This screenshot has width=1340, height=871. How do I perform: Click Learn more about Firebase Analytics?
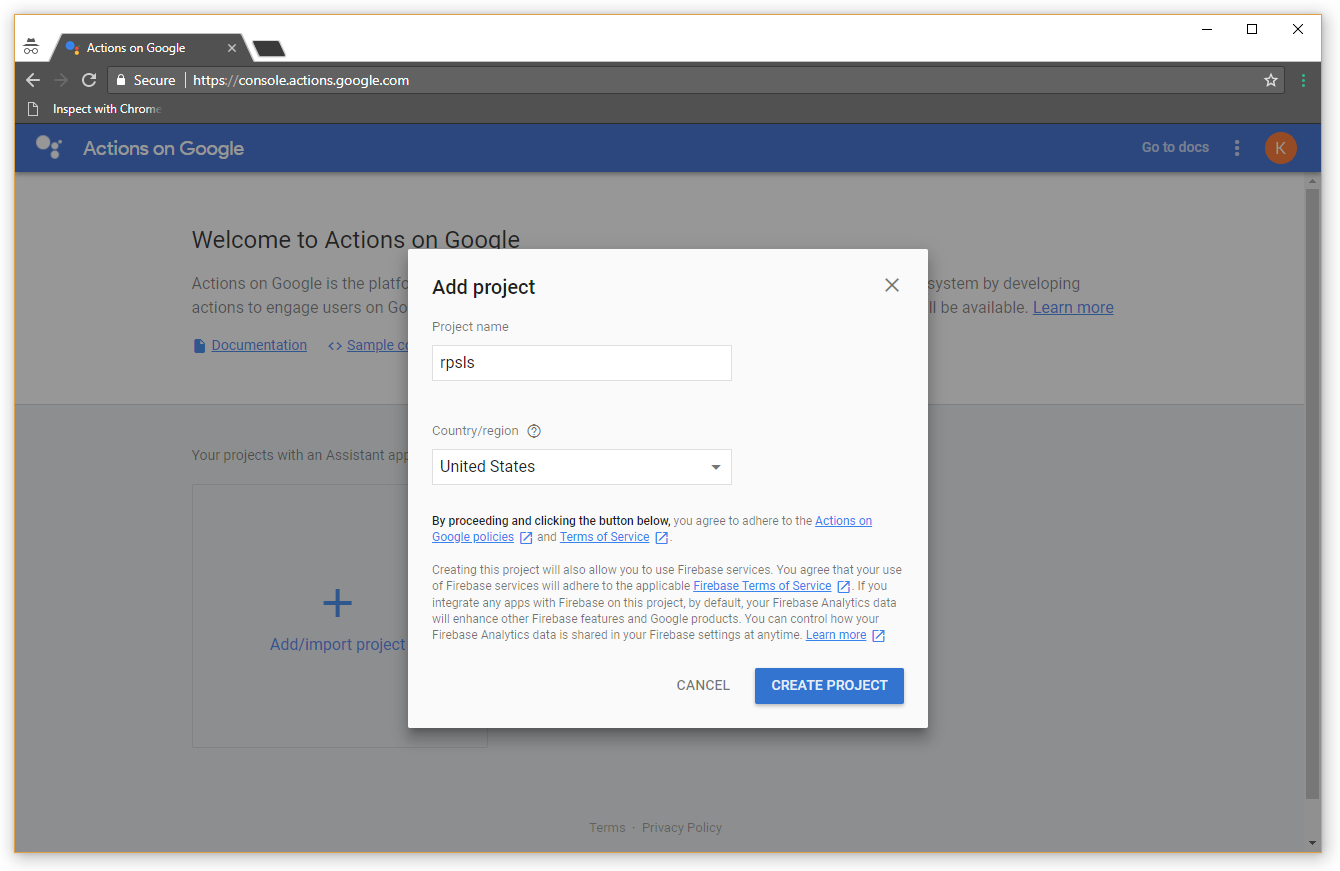836,635
